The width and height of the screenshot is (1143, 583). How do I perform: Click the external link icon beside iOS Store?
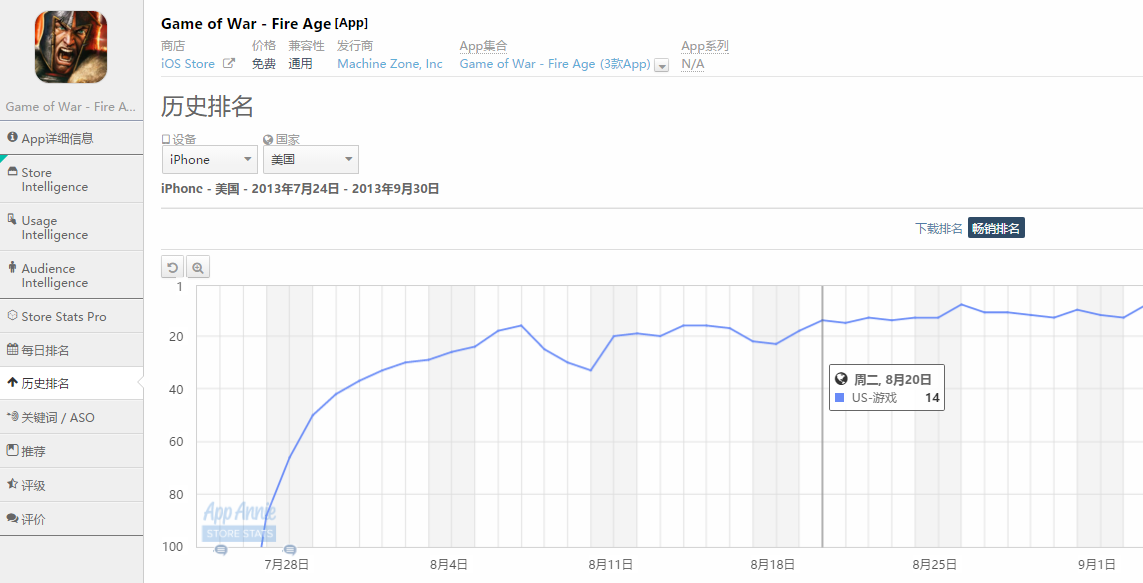coord(229,63)
